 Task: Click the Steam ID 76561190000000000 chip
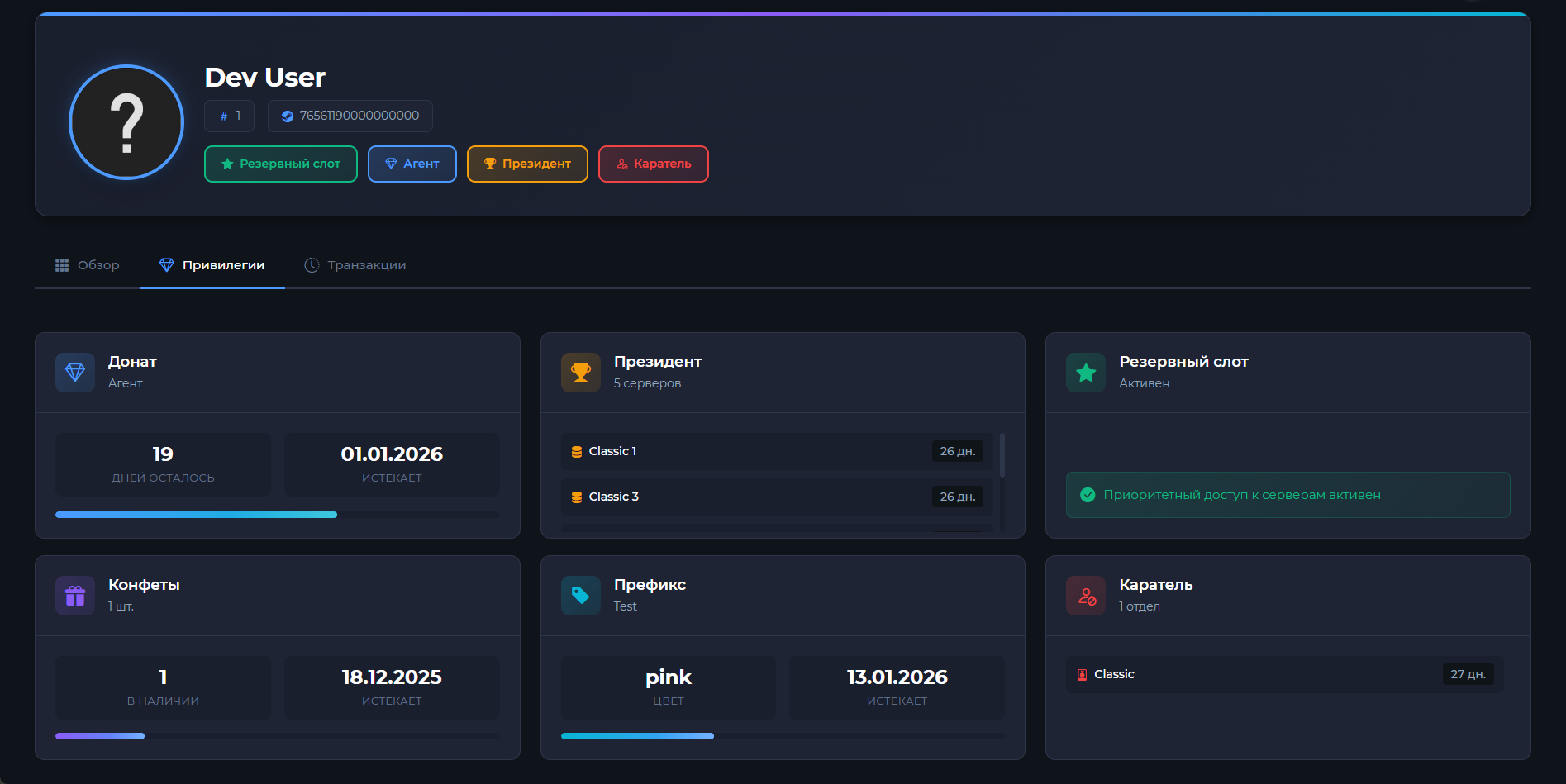click(350, 116)
